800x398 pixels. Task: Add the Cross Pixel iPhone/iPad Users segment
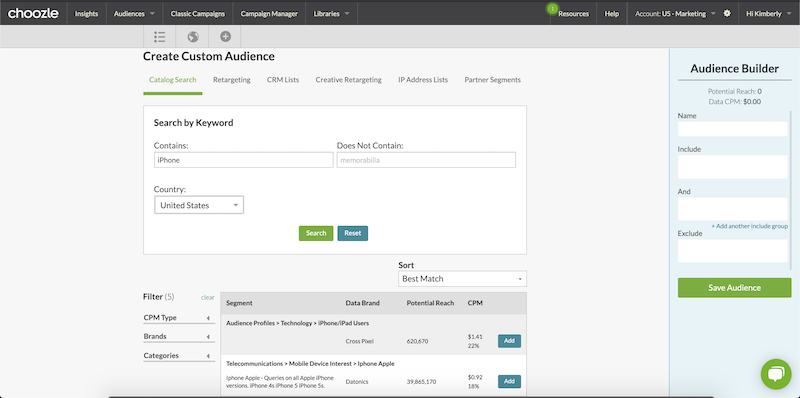(x=509, y=341)
